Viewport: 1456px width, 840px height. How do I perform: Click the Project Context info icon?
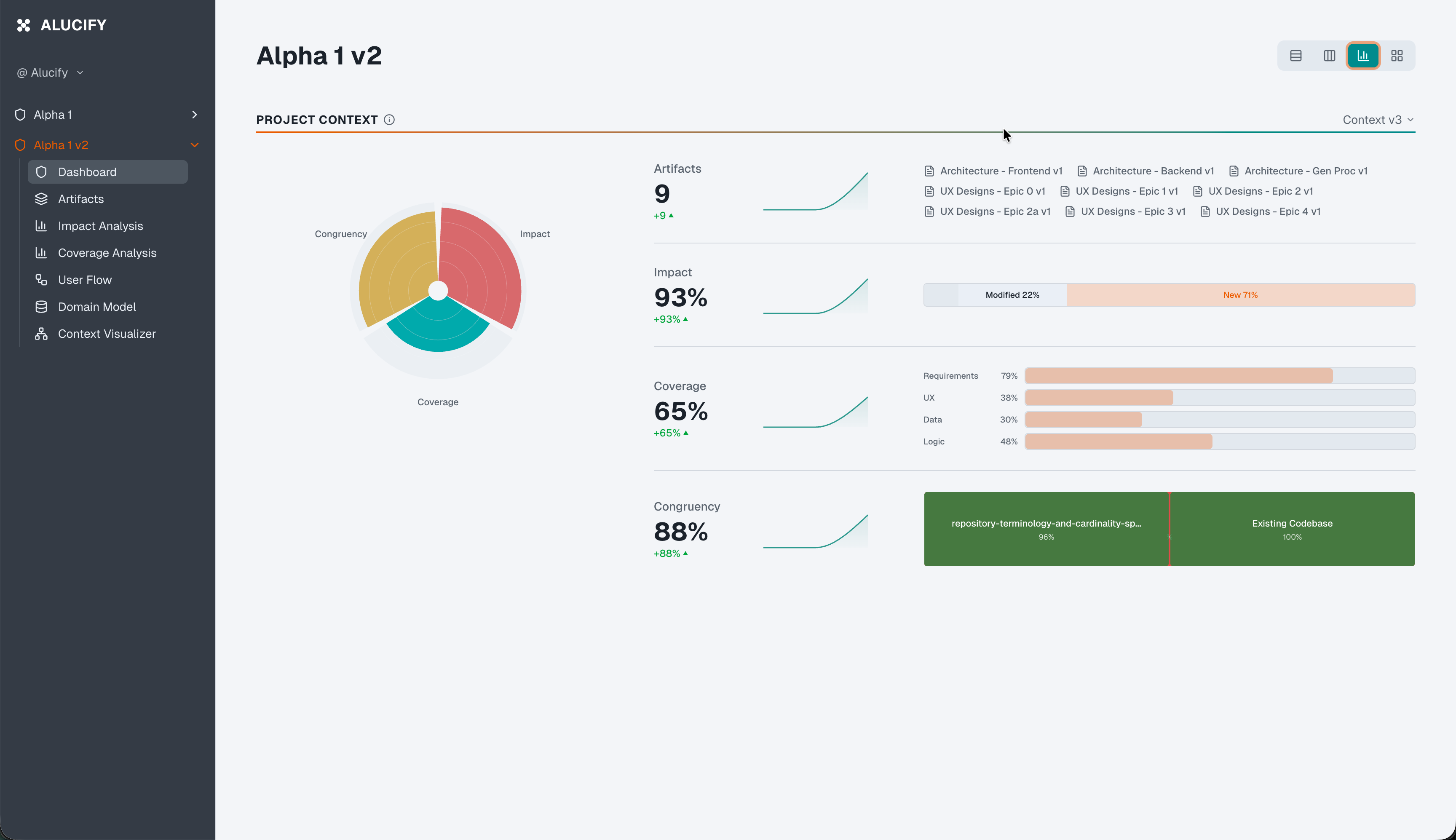coord(389,119)
